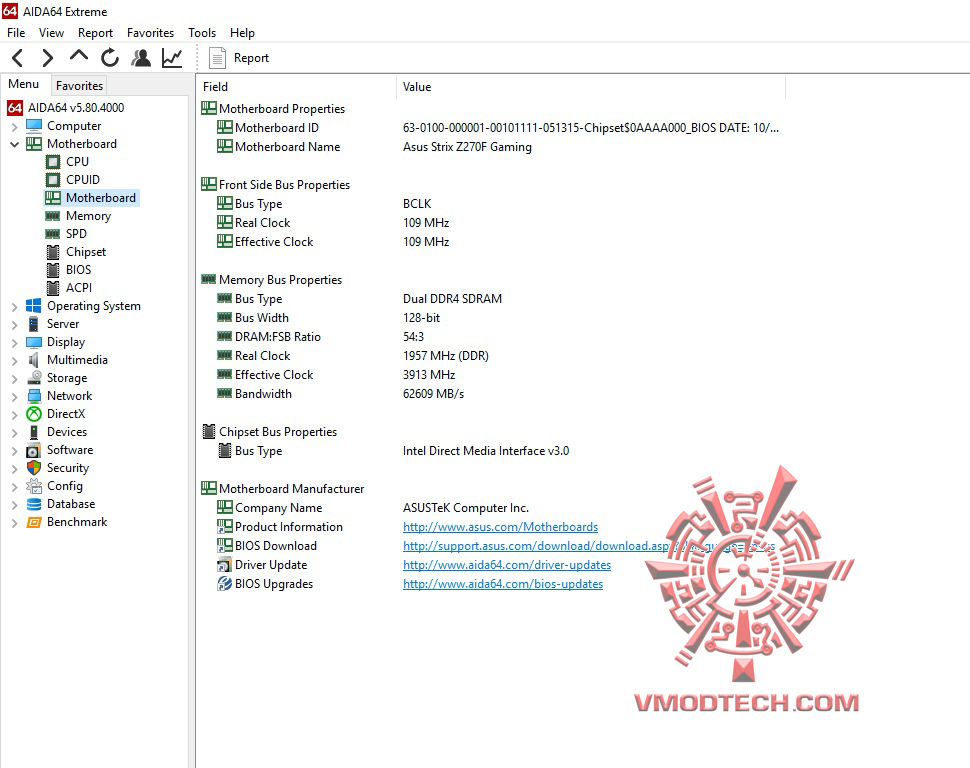
Task: Select the Devices tree item label
Action: tap(67, 432)
